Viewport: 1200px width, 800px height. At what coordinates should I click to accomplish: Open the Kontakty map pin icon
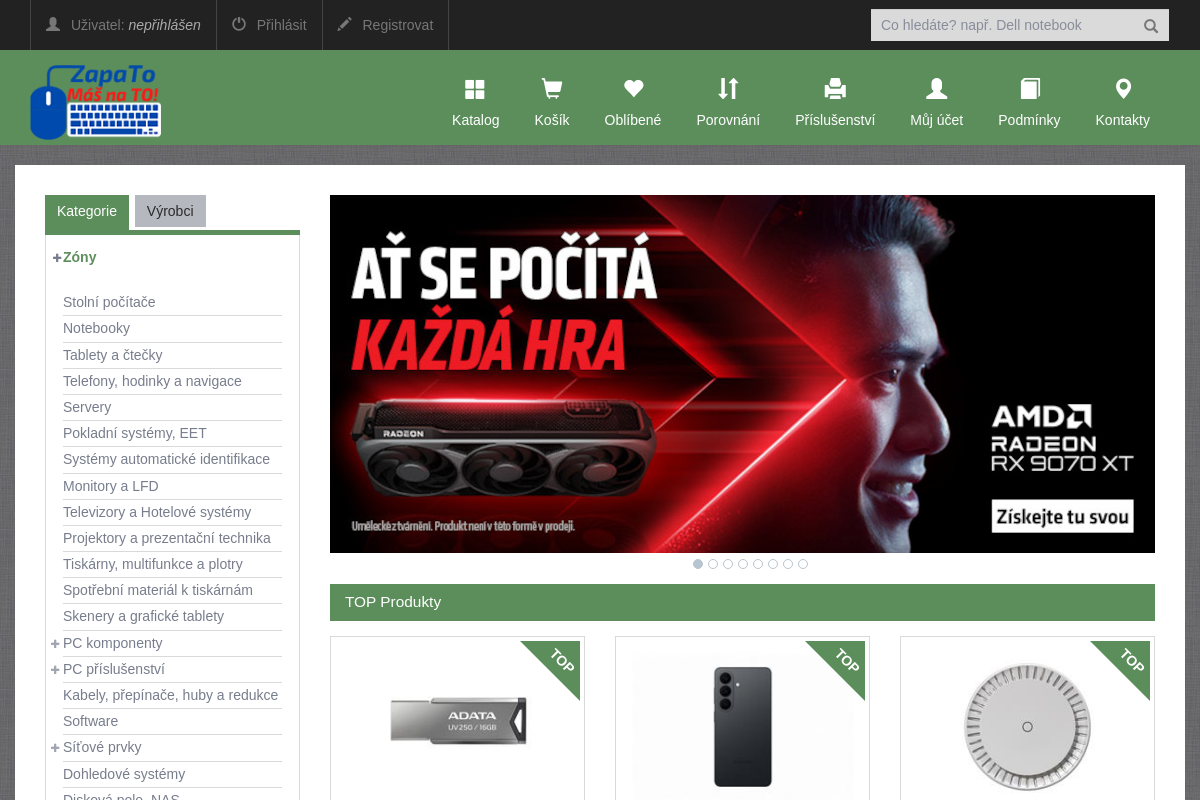(1123, 90)
